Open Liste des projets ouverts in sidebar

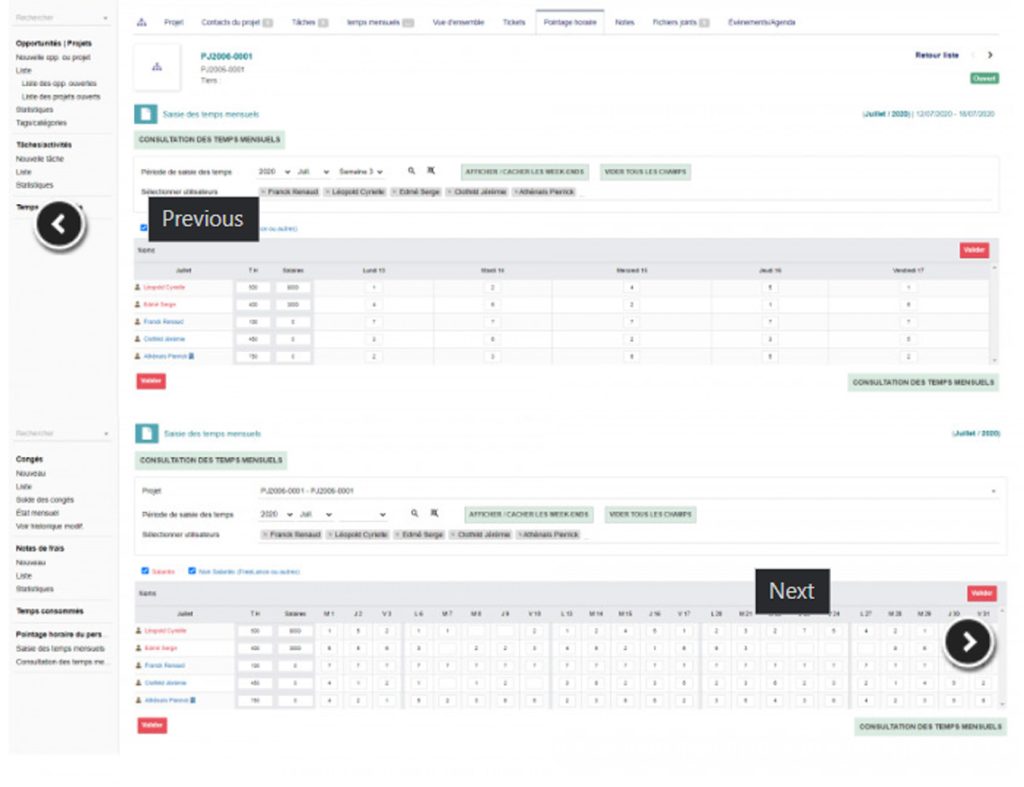60,97
